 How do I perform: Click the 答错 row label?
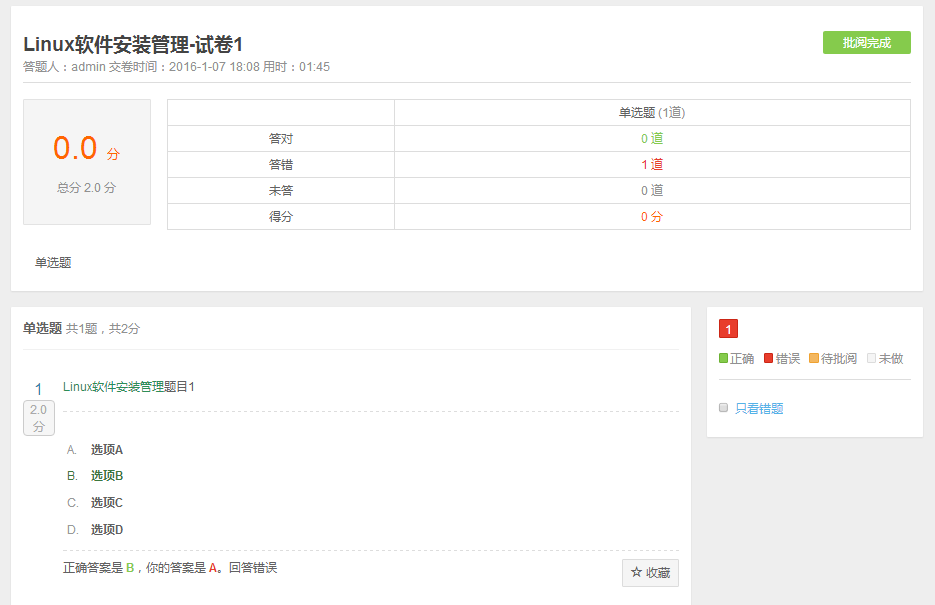[x=281, y=165]
